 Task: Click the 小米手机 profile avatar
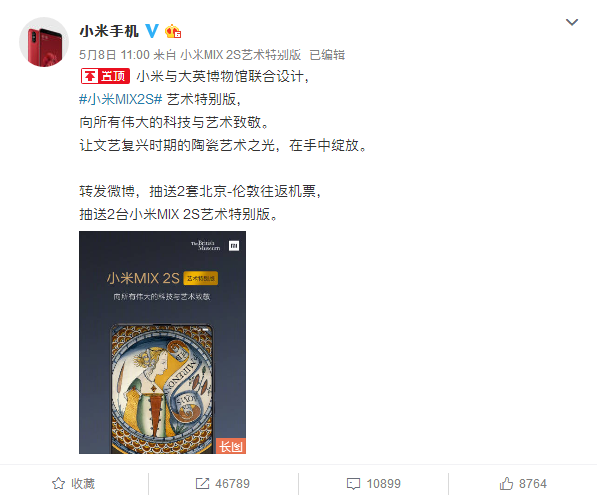tap(44, 42)
